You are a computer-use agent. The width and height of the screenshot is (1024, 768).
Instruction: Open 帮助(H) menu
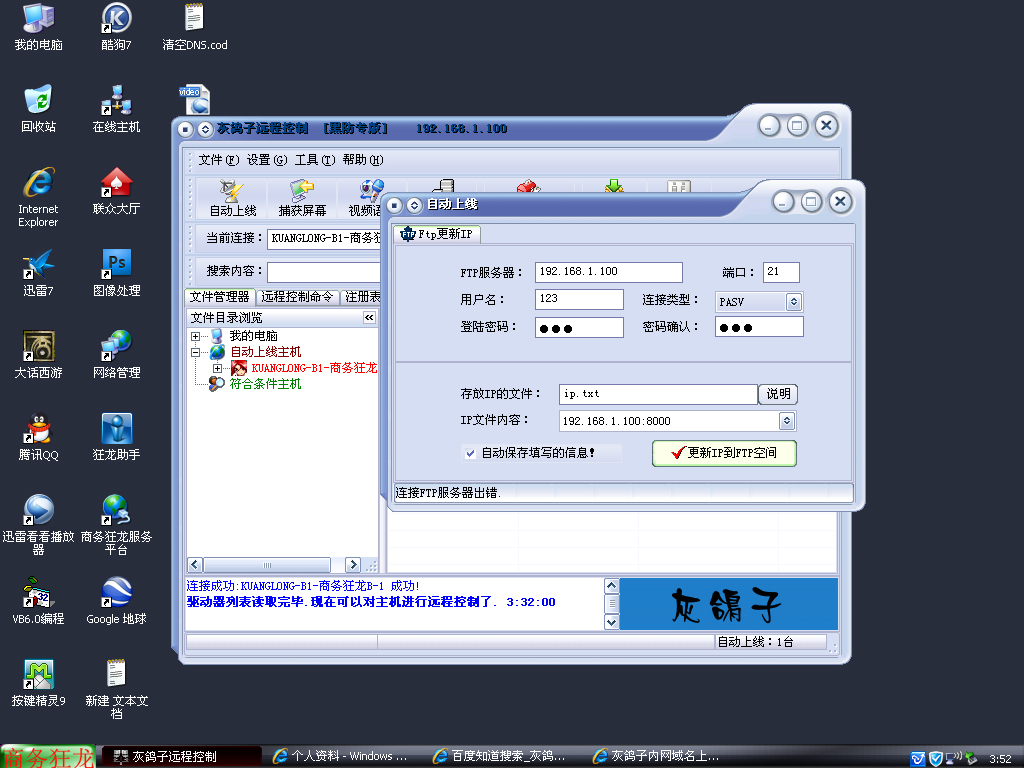[x=363, y=160]
